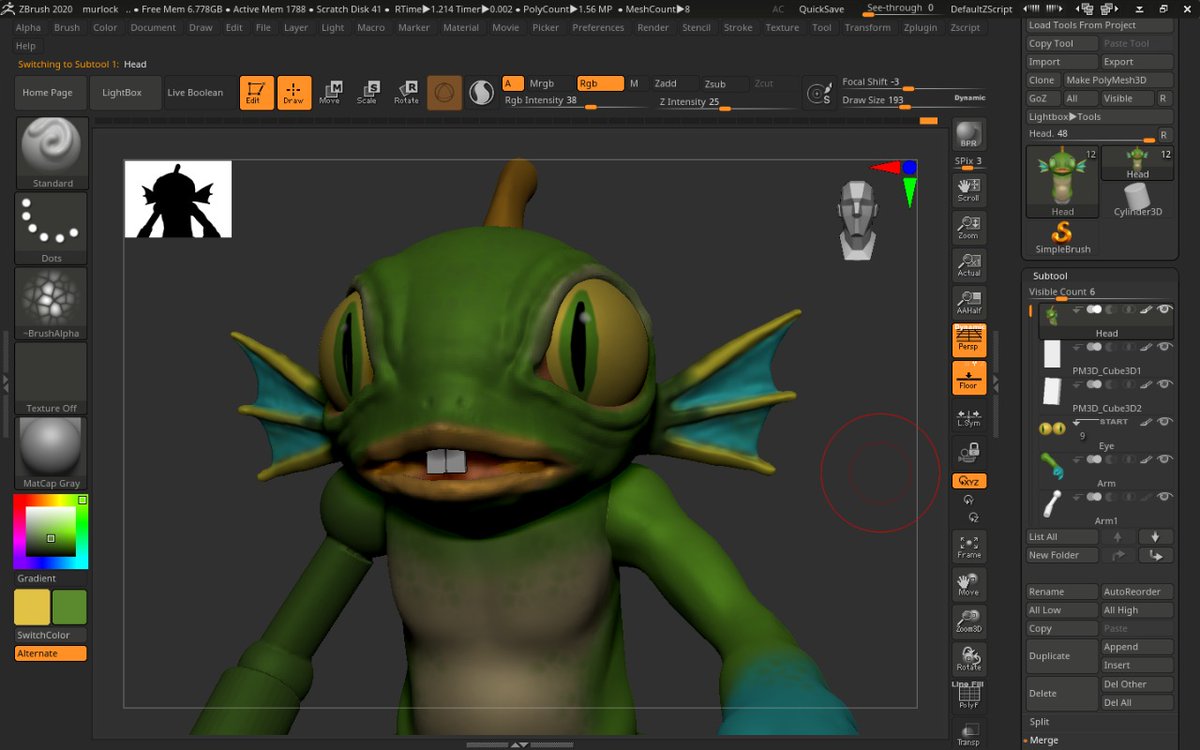Viewport: 1200px width, 750px height.
Task: Click the Transp transparency icon
Action: point(968,734)
